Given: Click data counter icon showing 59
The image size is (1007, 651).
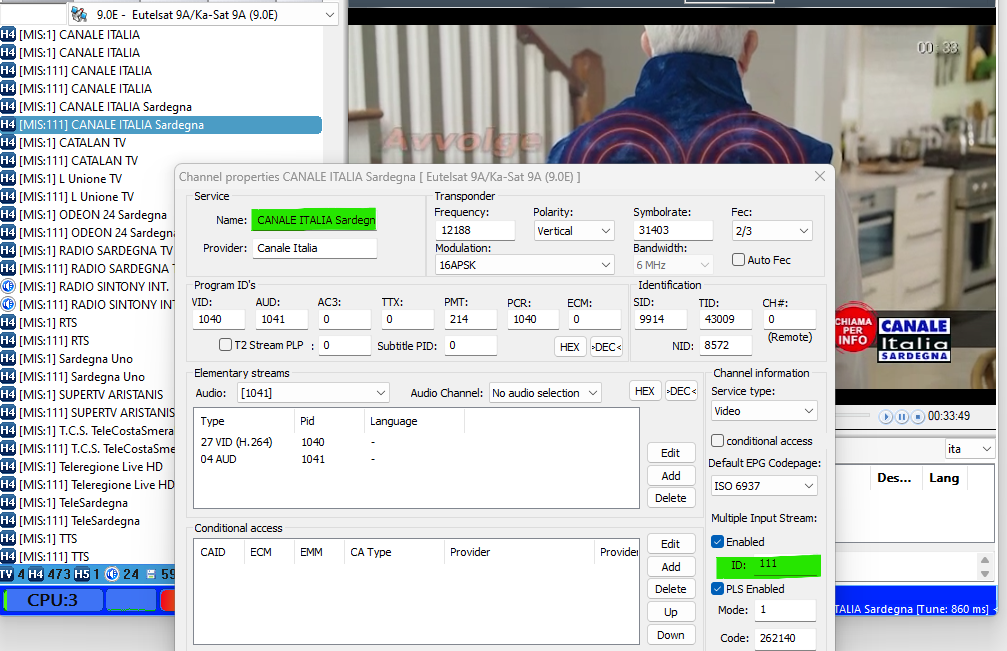Looking at the screenshot, I should (x=151, y=574).
